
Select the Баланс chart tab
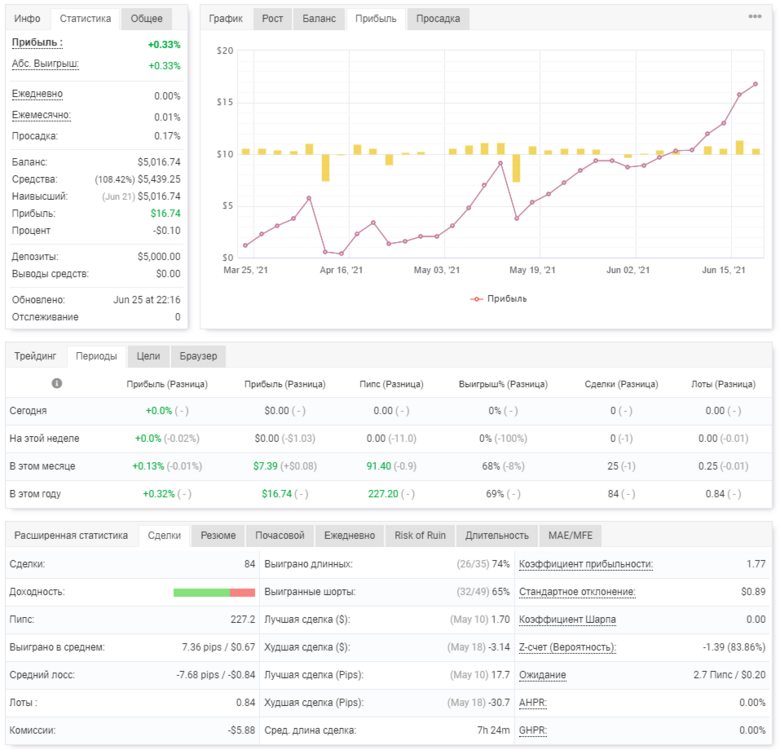pyautogui.click(x=319, y=18)
